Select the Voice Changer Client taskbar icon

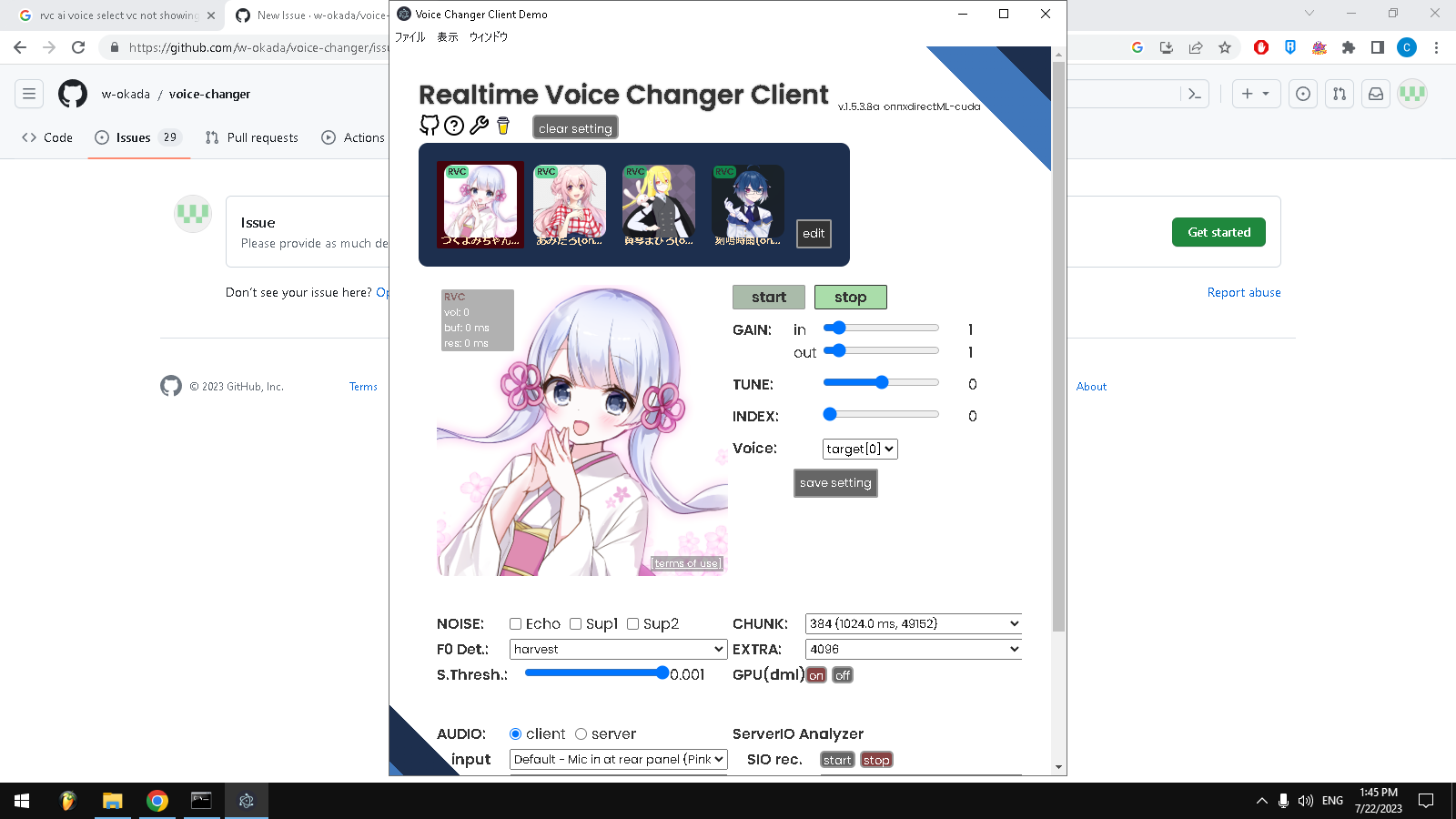pyautogui.click(x=246, y=802)
